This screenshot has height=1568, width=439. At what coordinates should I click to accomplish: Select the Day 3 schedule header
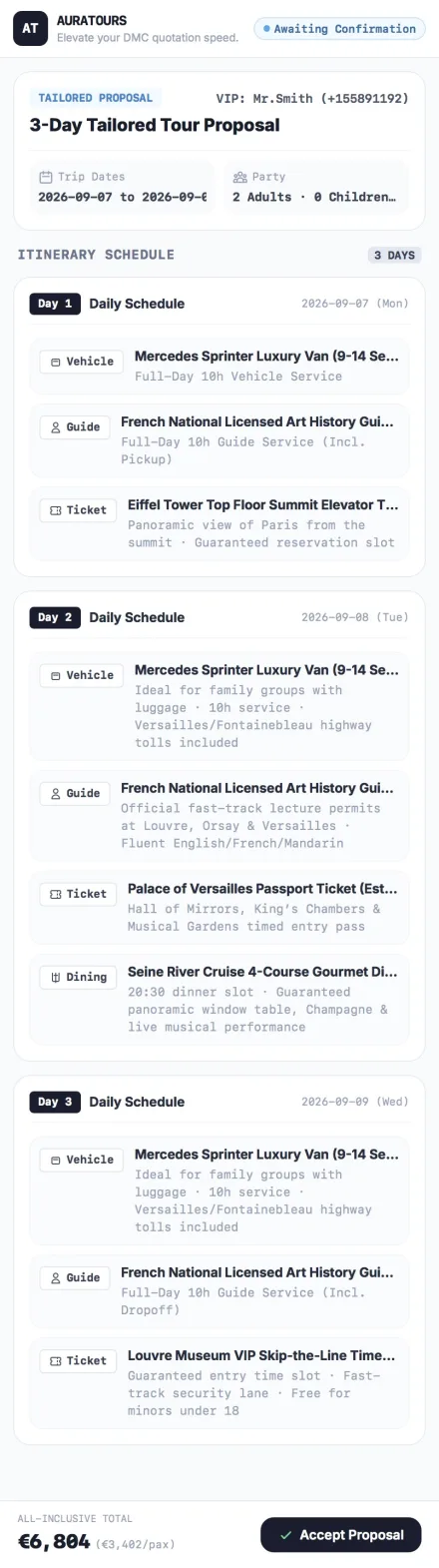[219, 1102]
